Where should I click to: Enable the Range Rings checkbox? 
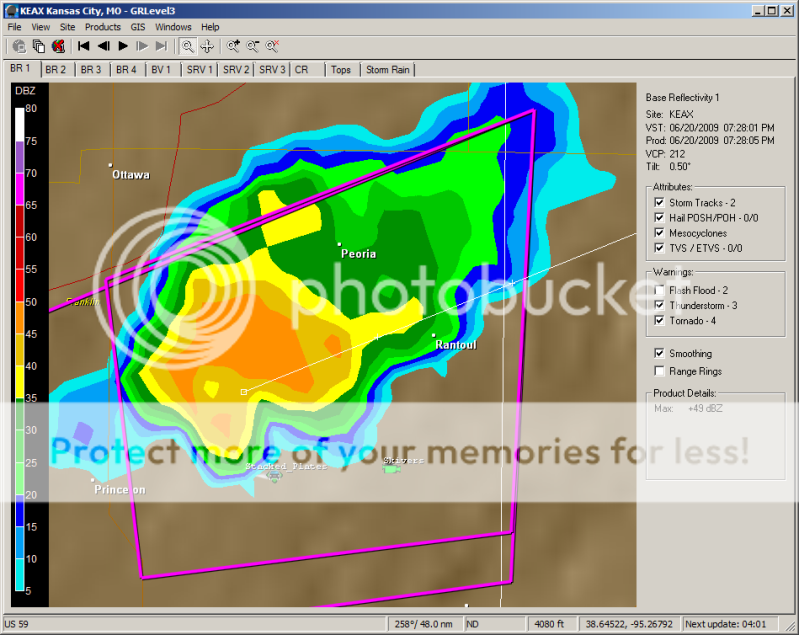659,371
